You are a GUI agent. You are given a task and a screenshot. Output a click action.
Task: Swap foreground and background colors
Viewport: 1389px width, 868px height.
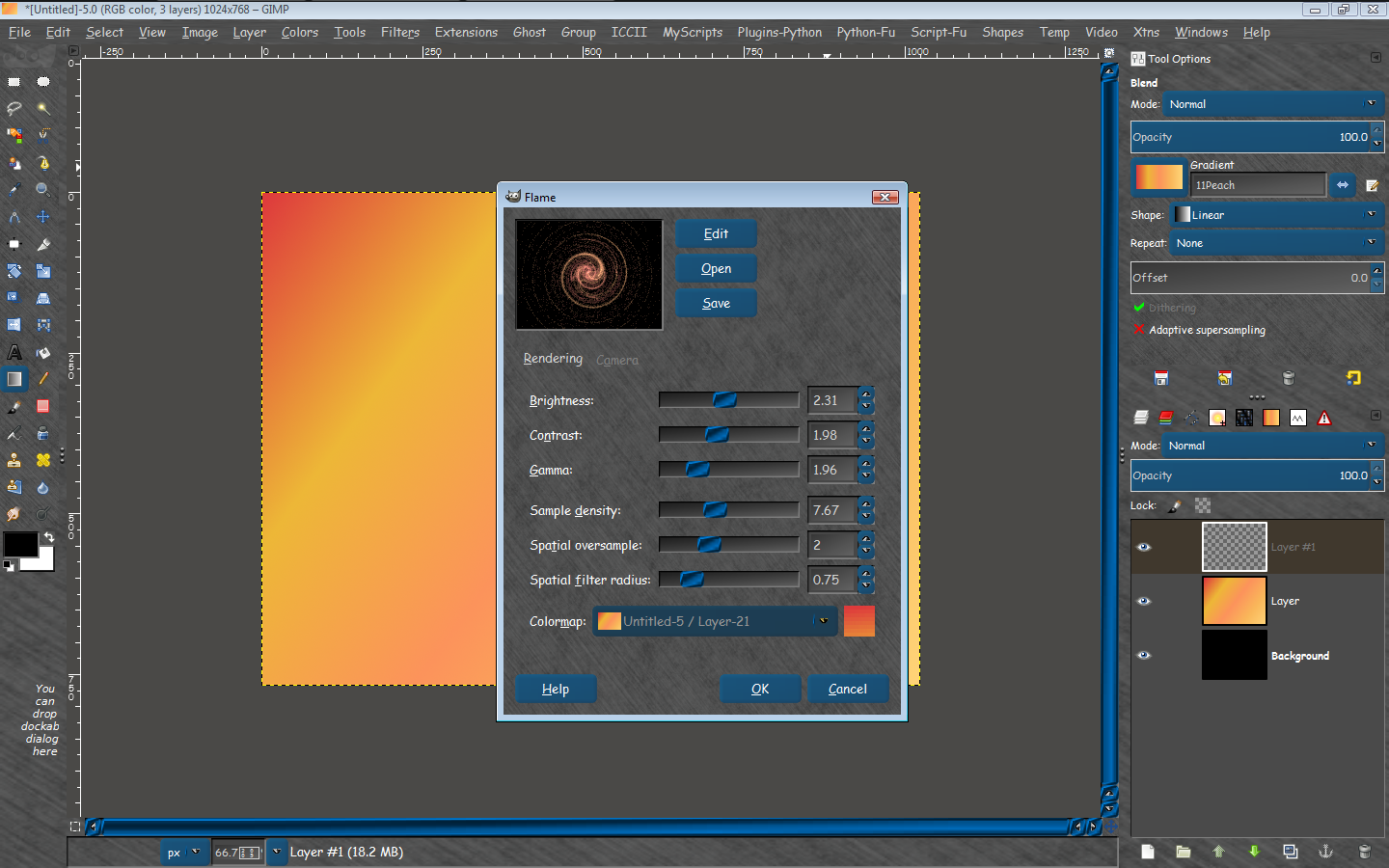48,537
